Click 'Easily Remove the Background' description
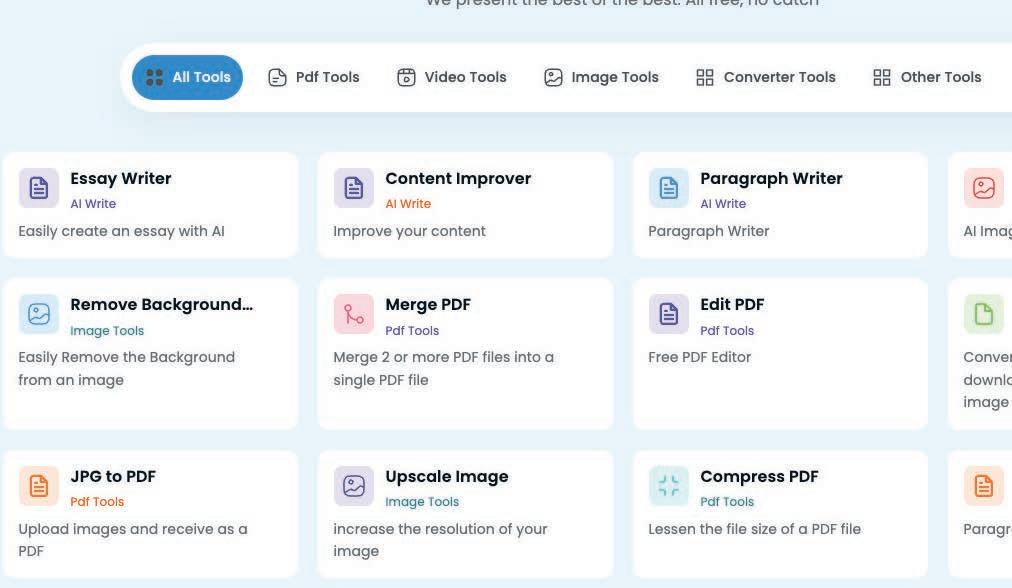This screenshot has width=1012, height=588. tap(126, 369)
